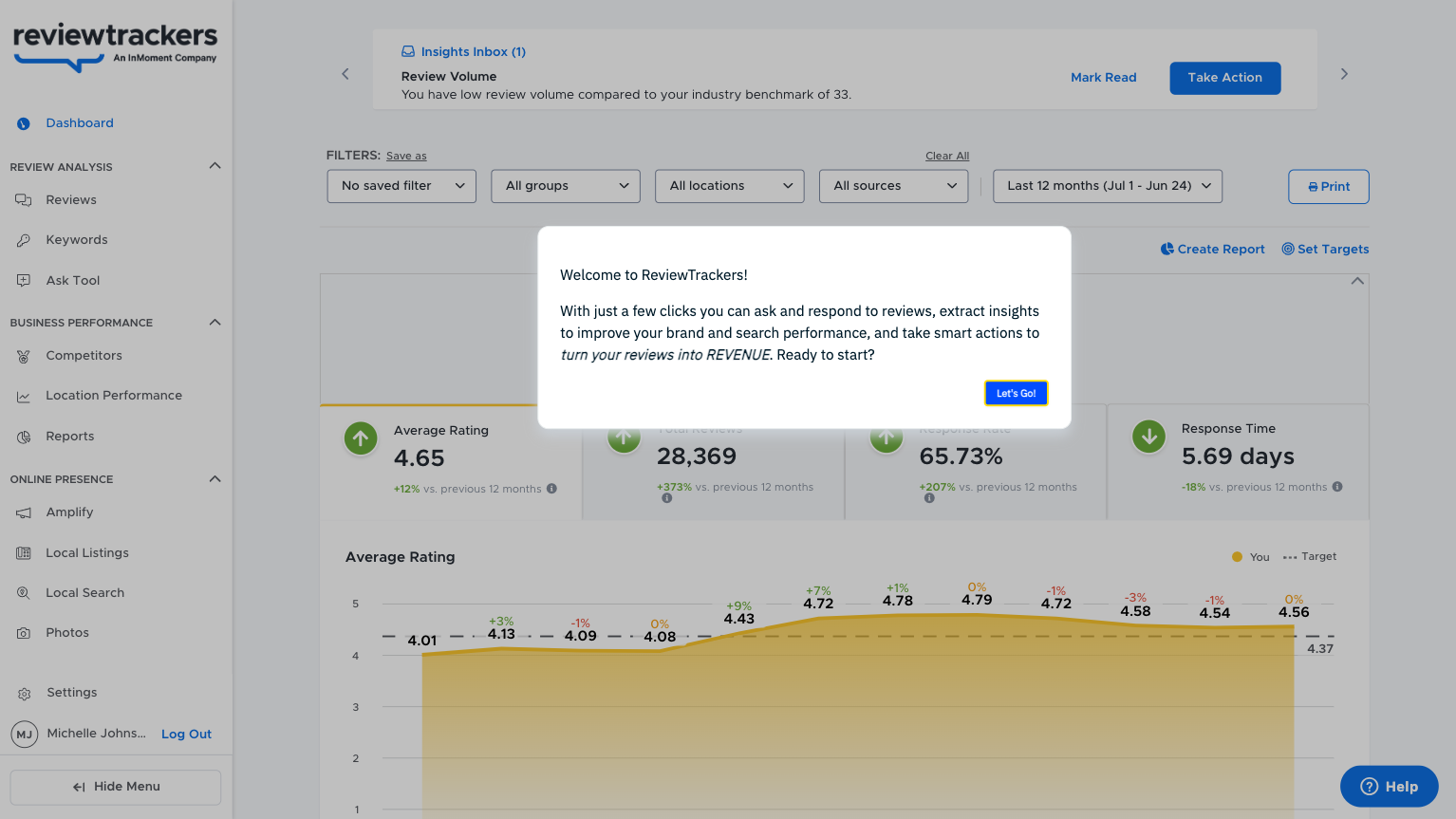Open the 'All locations' filter dropdown
This screenshot has width=1456, height=819.
(729, 185)
